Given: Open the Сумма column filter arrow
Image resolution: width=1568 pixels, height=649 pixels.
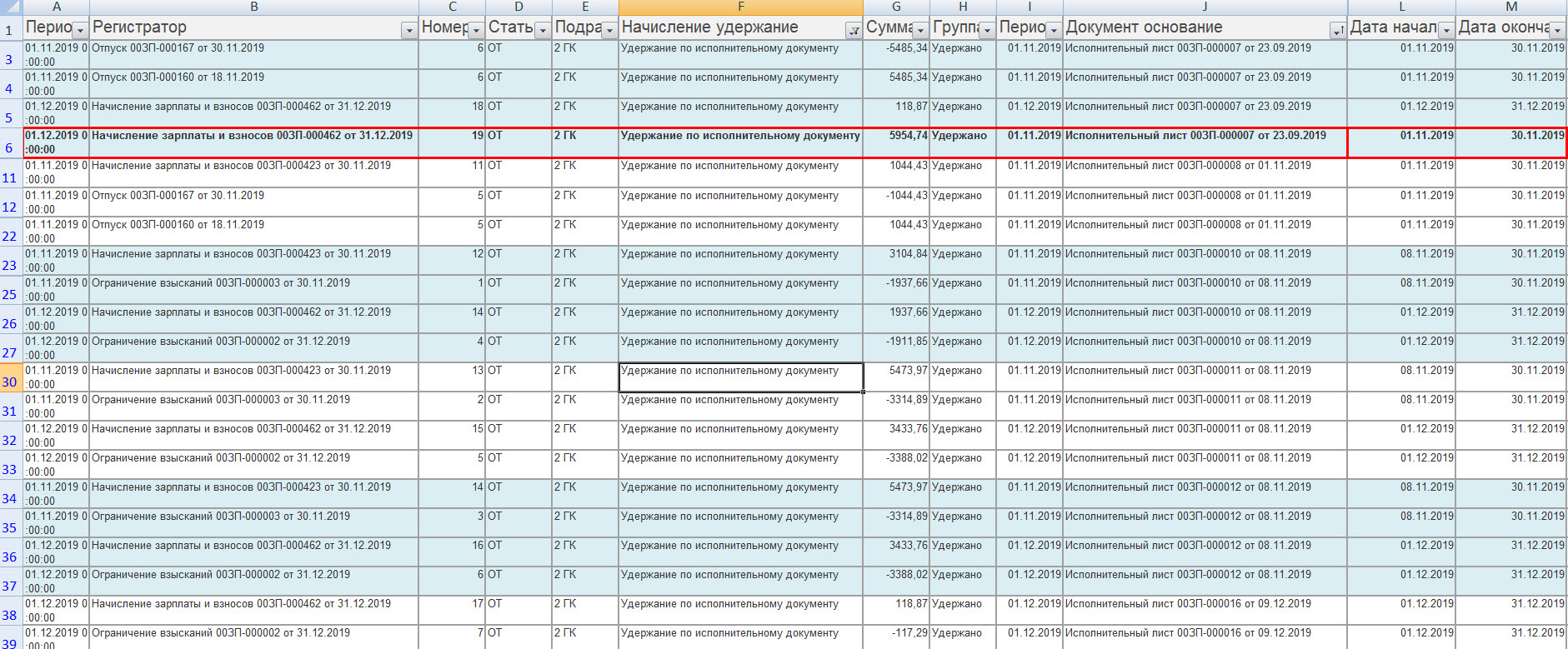Looking at the screenshot, I should [x=920, y=31].
